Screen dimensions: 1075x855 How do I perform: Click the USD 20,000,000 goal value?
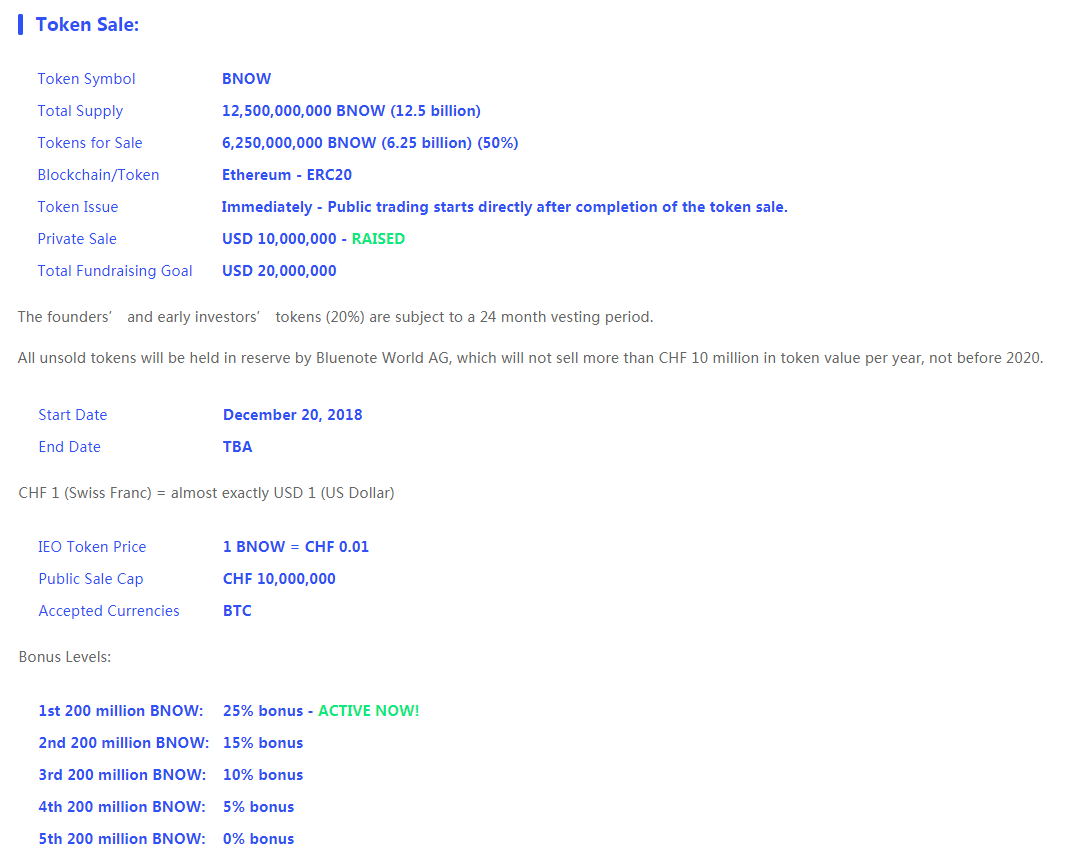[x=279, y=271]
